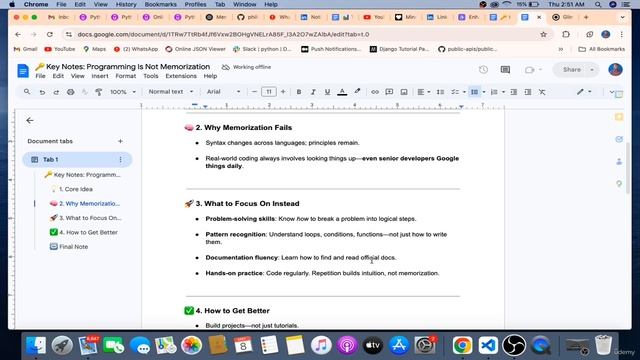The height and width of the screenshot is (360, 640).
Task: Bookmark this page with the star icon
Action: coord(543,35)
